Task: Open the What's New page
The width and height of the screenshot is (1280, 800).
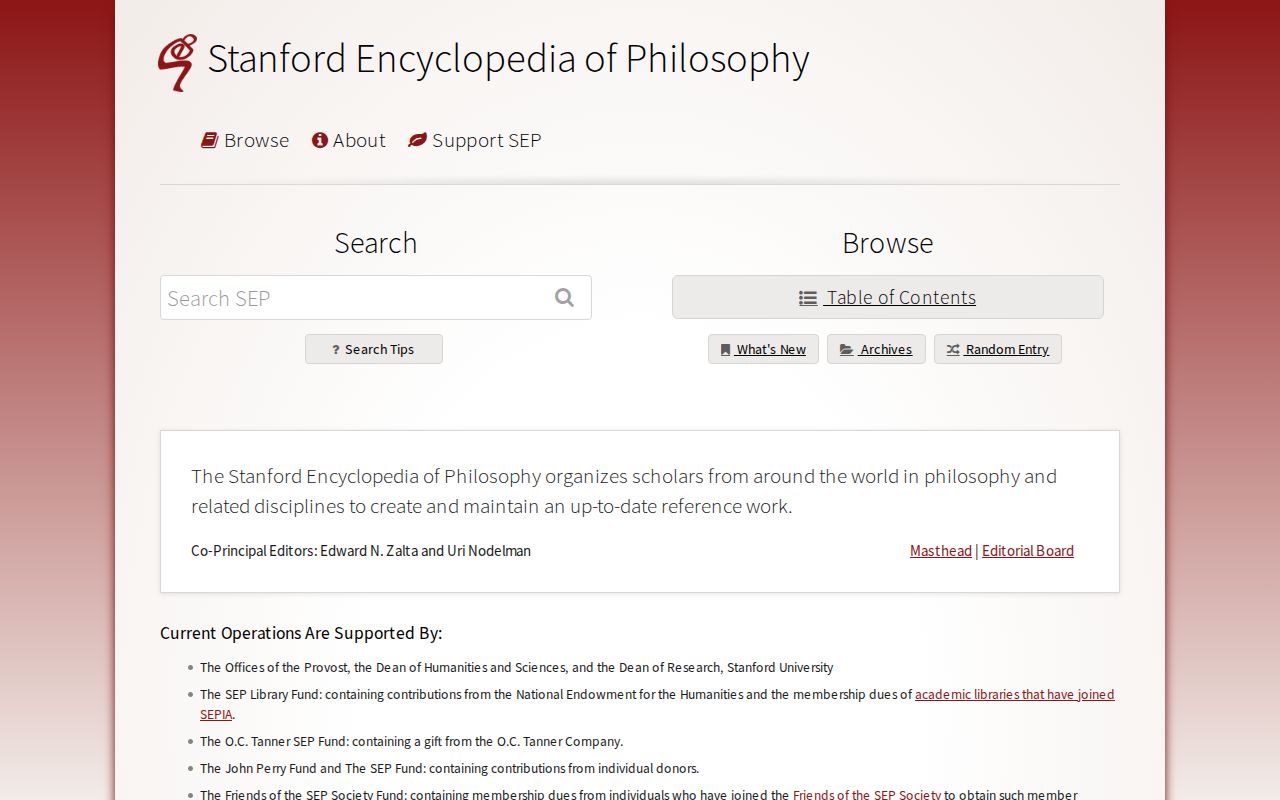Action: click(x=771, y=349)
